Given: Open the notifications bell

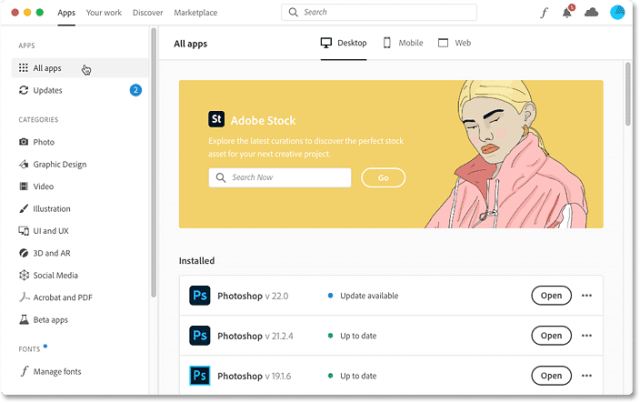Looking at the screenshot, I should coord(567,13).
